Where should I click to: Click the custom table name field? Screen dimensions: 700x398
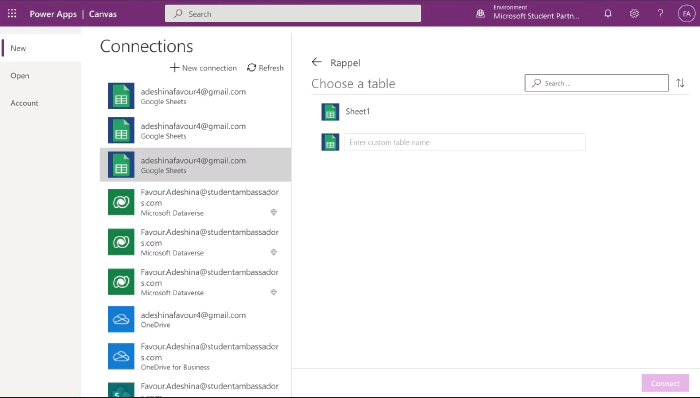pyautogui.click(x=465, y=142)
